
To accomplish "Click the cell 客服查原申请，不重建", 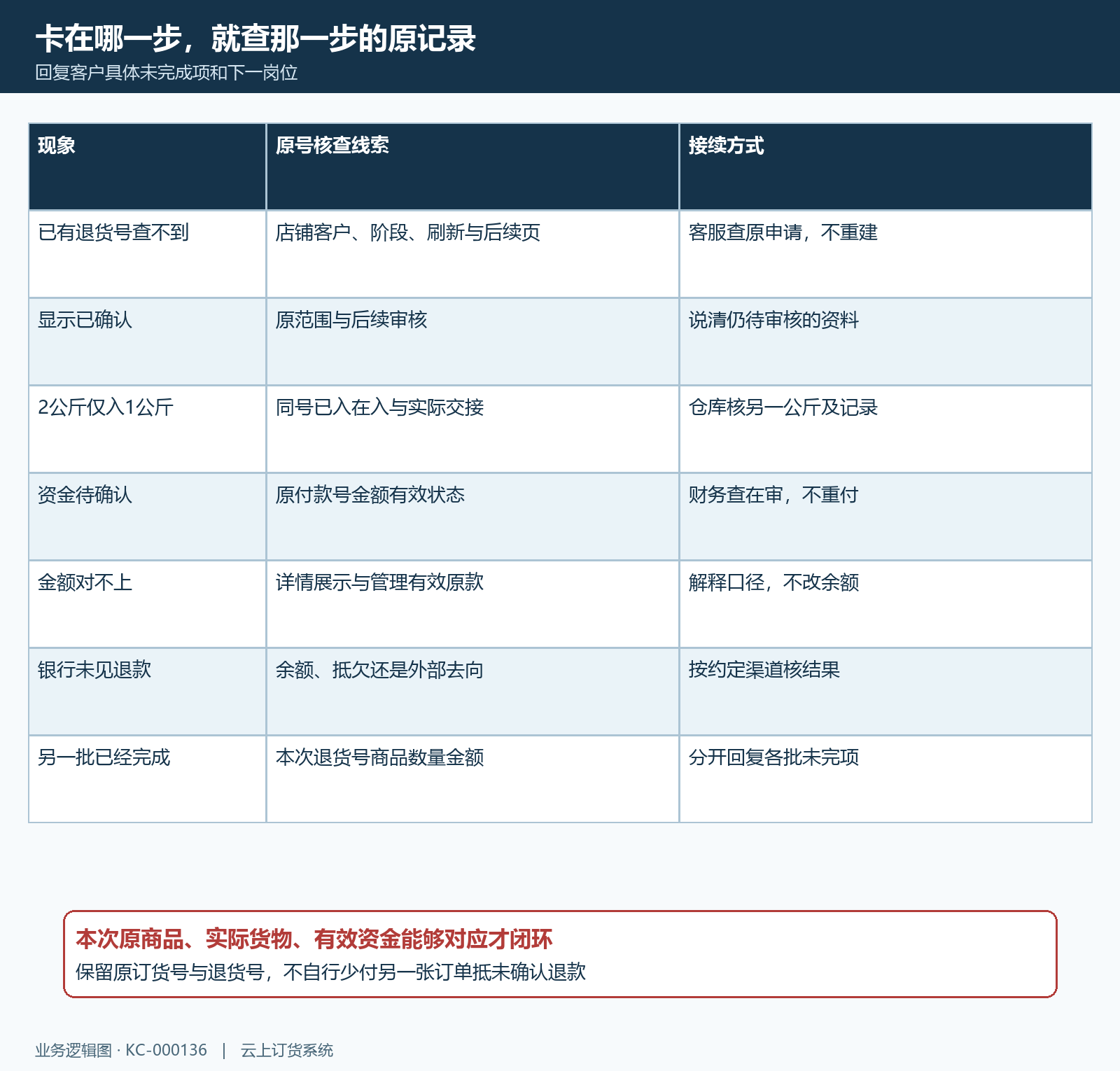I will point(885,254).
